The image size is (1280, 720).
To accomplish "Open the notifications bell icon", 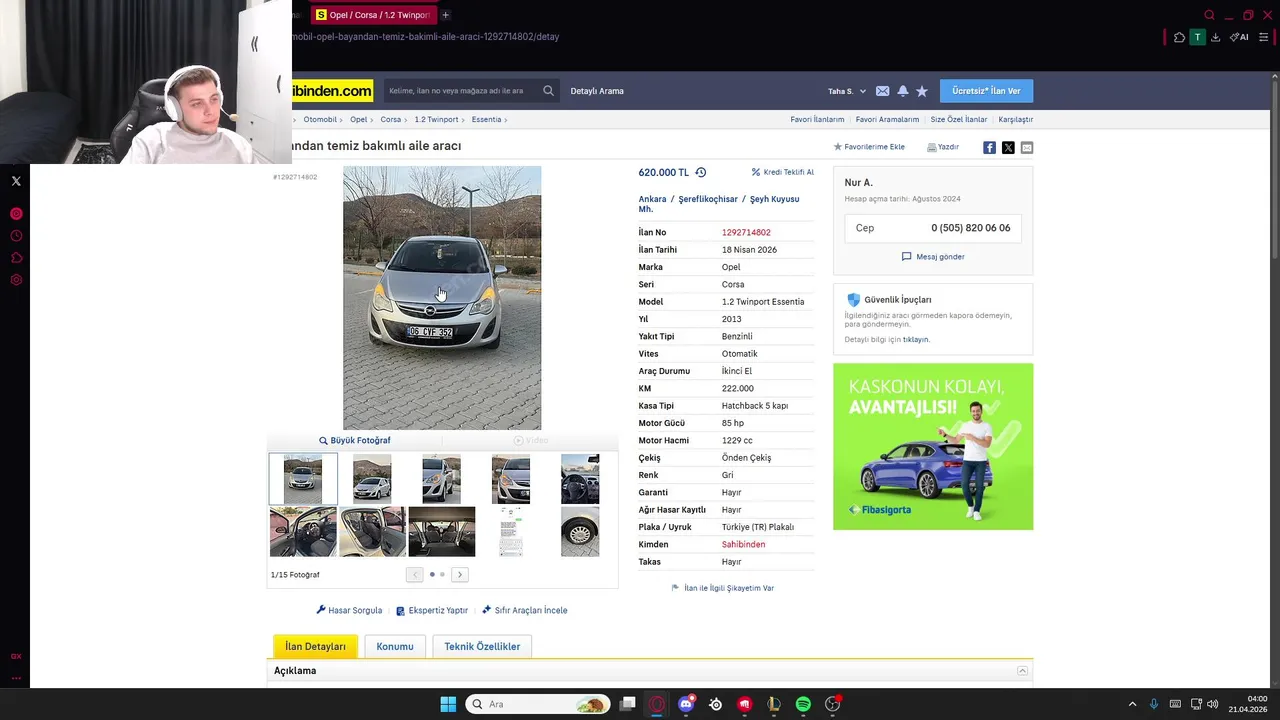I will pyautogui.click(x=903, y=91).
